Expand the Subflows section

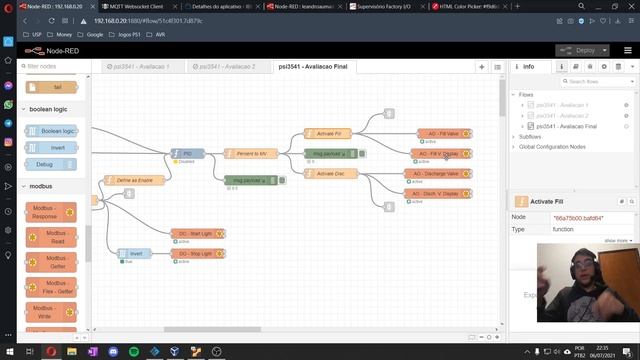pyautogui.click(x=513, y=137)
